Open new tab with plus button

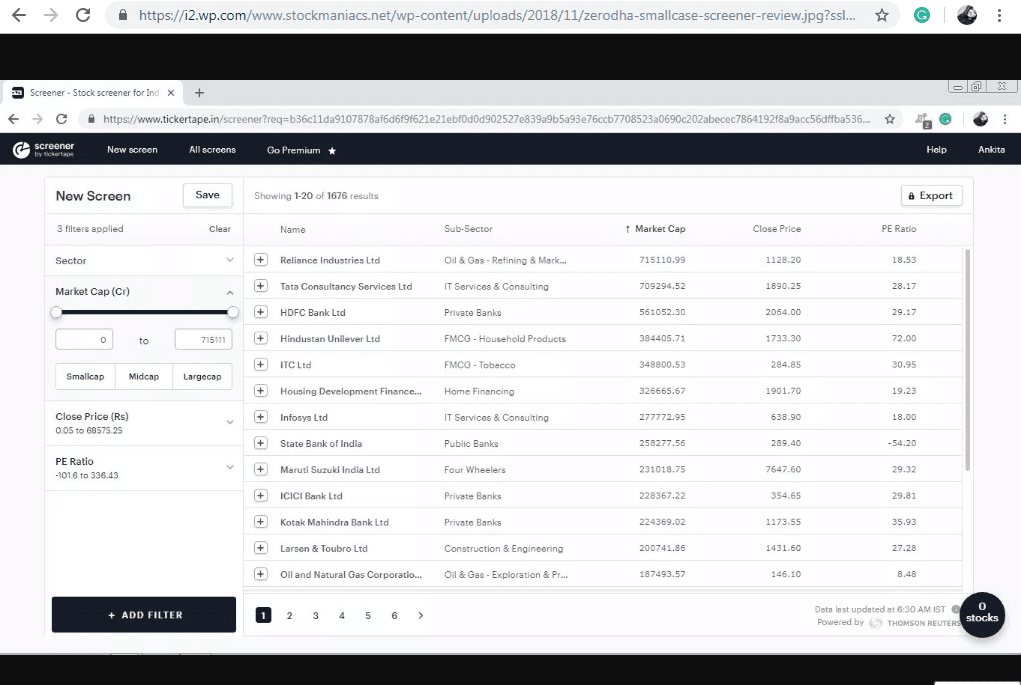[199, 93]
